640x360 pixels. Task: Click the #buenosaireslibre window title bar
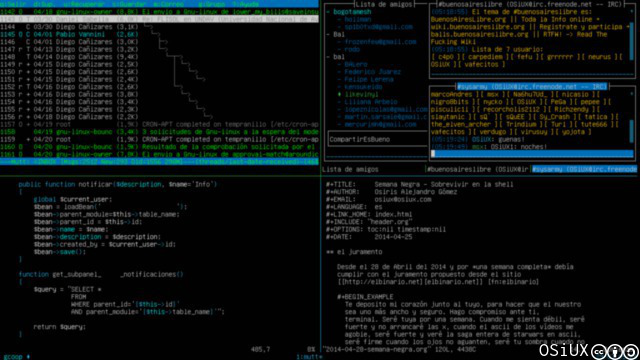530,4
